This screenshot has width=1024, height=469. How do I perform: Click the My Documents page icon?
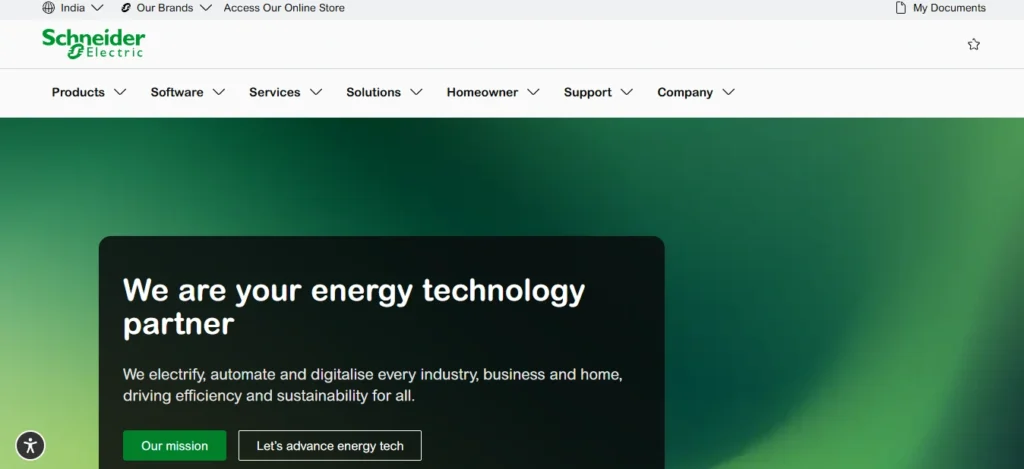click(x=901, y=8)
